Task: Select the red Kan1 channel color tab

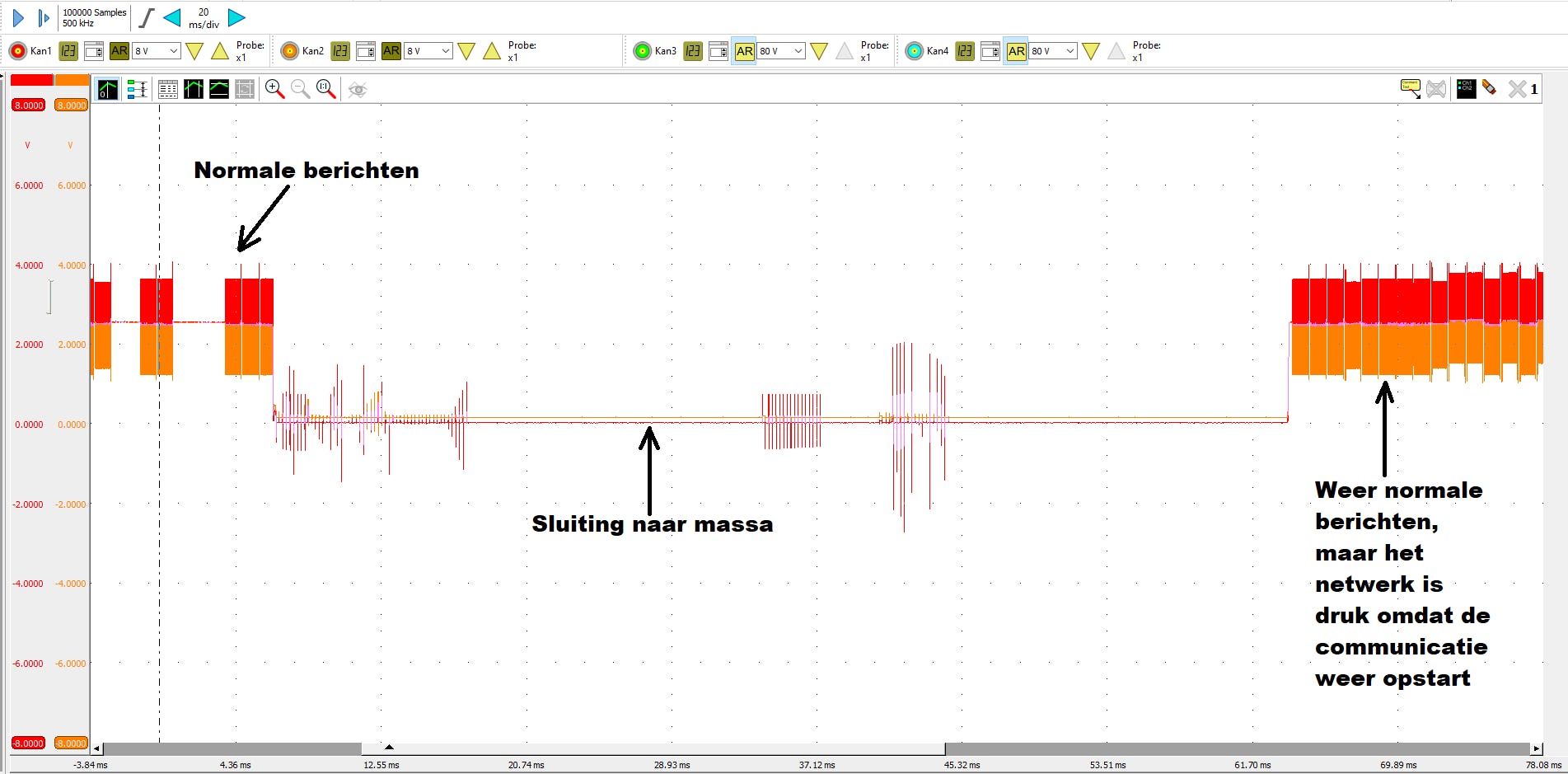Action: [31, 80]
